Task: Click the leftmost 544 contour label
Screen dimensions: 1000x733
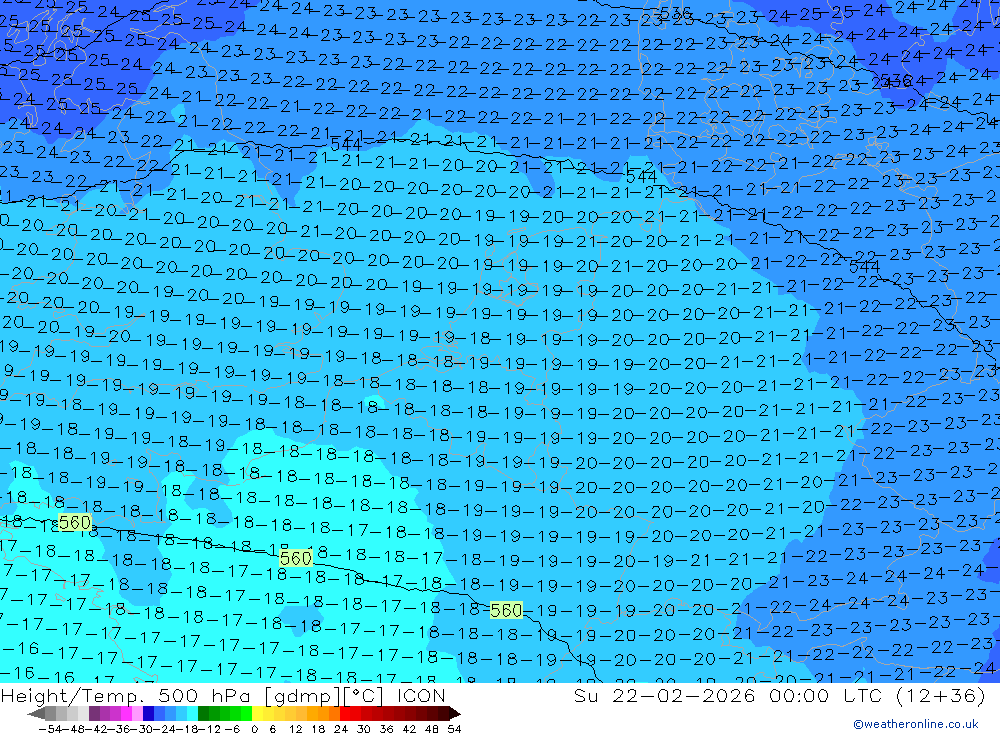Action: tap(346, 145)
